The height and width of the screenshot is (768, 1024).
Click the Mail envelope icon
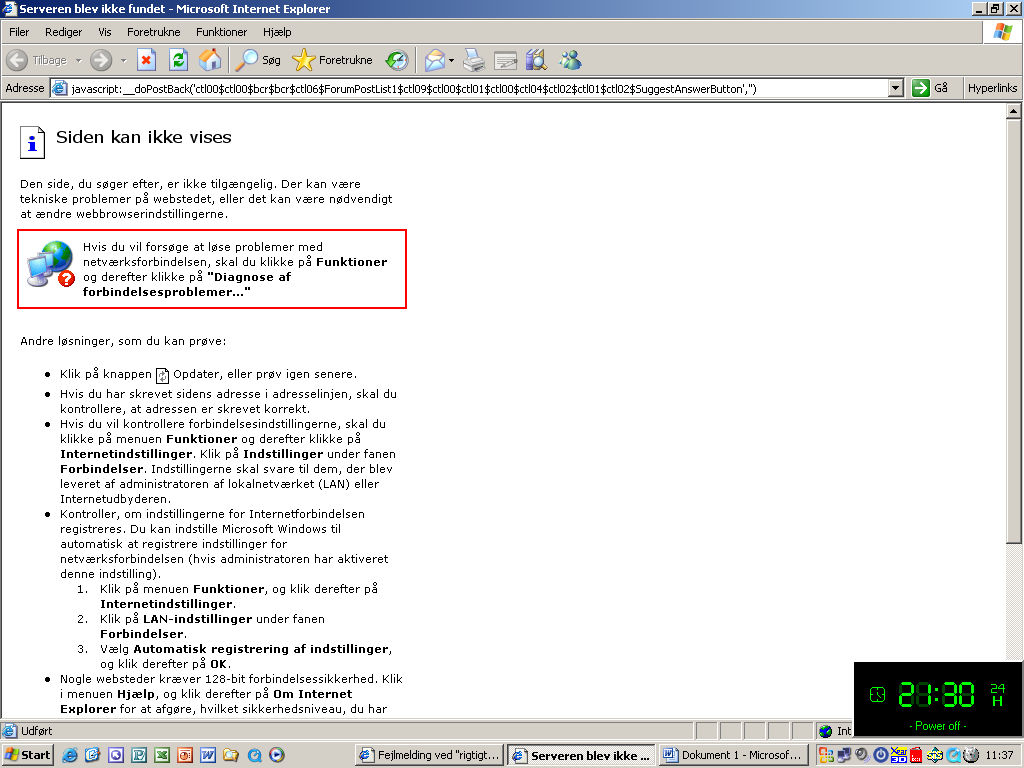click(x=434, y=60)
